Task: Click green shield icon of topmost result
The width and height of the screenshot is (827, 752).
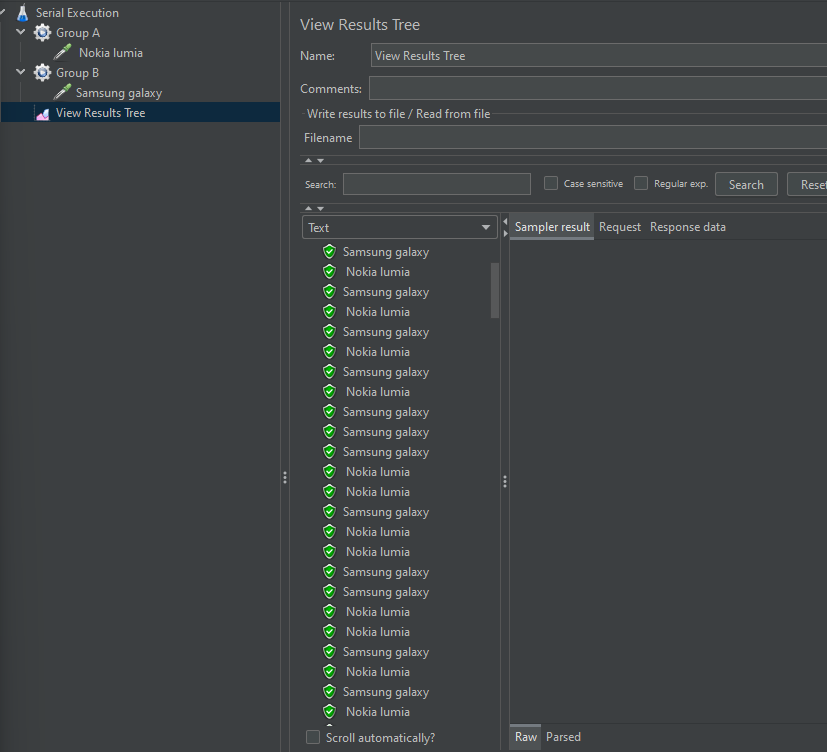Action: (330, 252)
